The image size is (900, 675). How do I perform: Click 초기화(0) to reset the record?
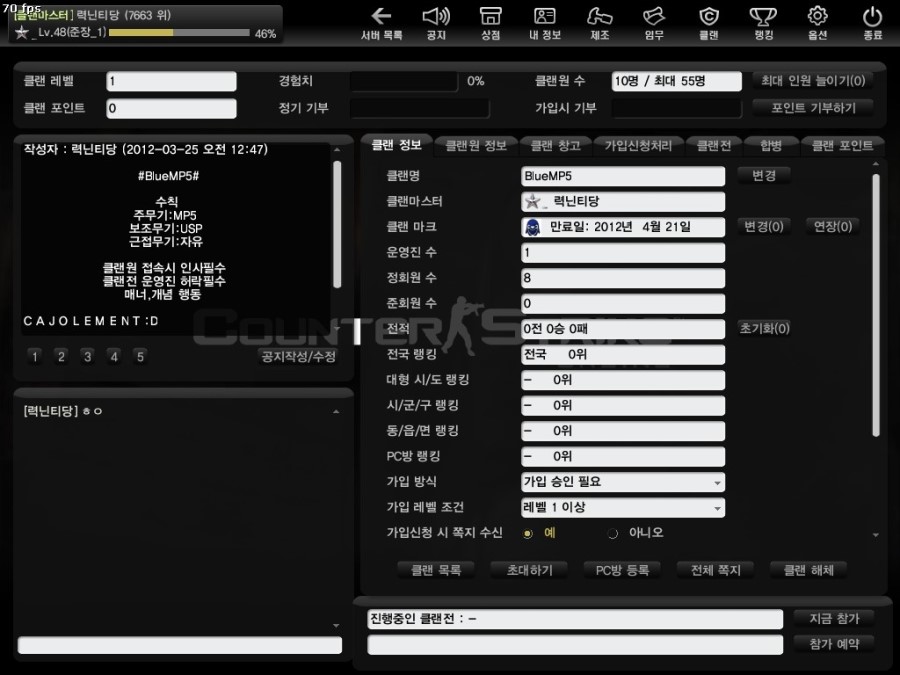click(764, 328)
